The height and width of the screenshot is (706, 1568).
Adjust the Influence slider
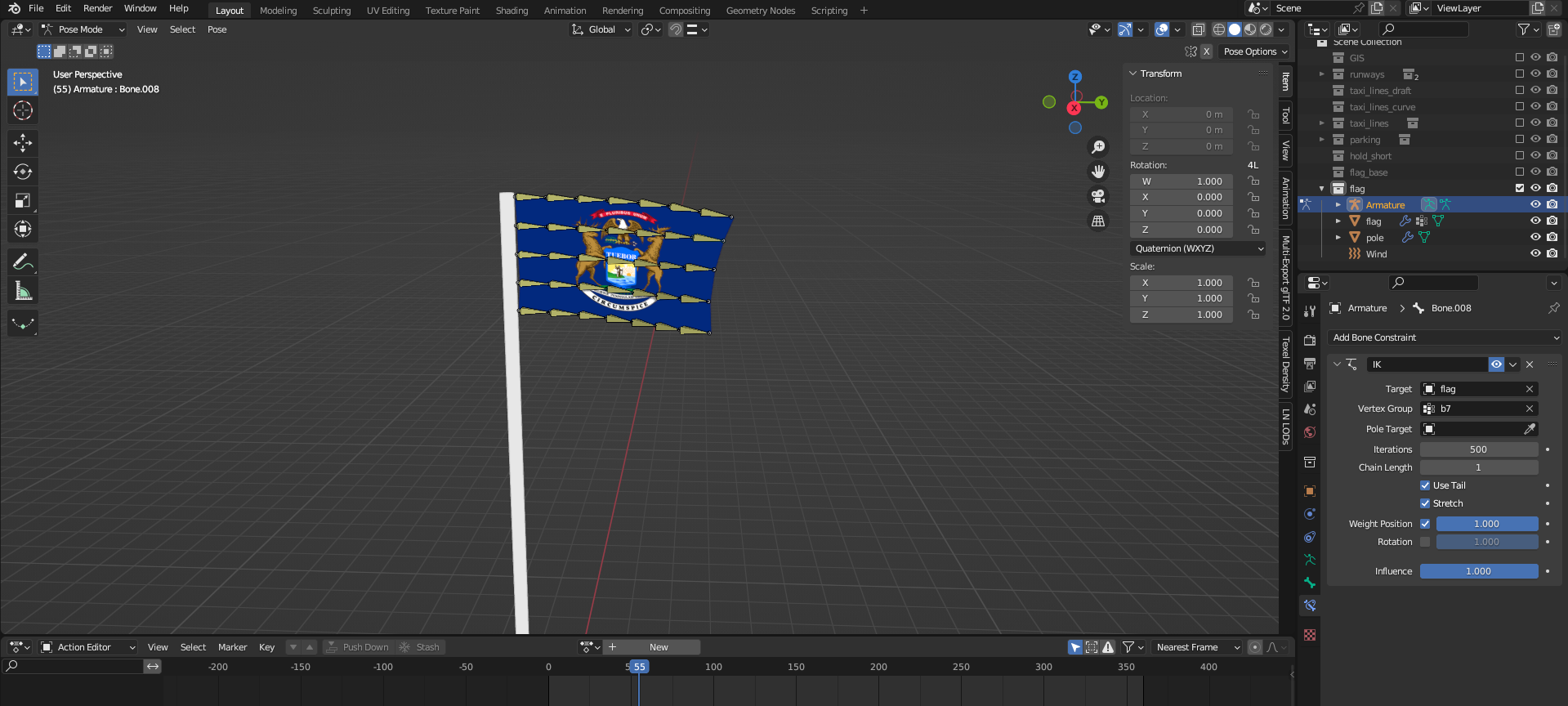pyautogui.click(x=1479, y=571)
